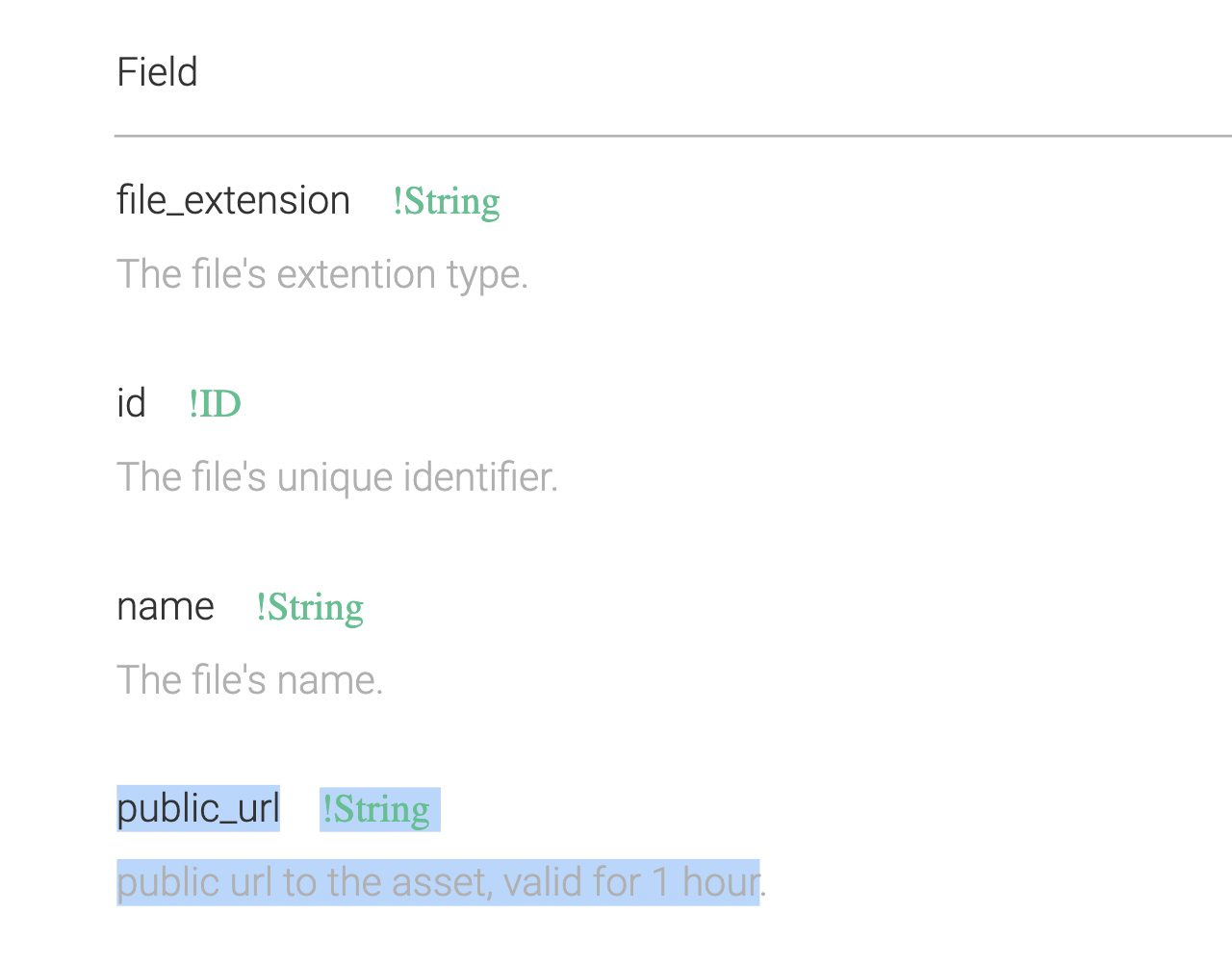Select the id field name
Viewport: 1232px width, 964px height.
coord(131,403)
